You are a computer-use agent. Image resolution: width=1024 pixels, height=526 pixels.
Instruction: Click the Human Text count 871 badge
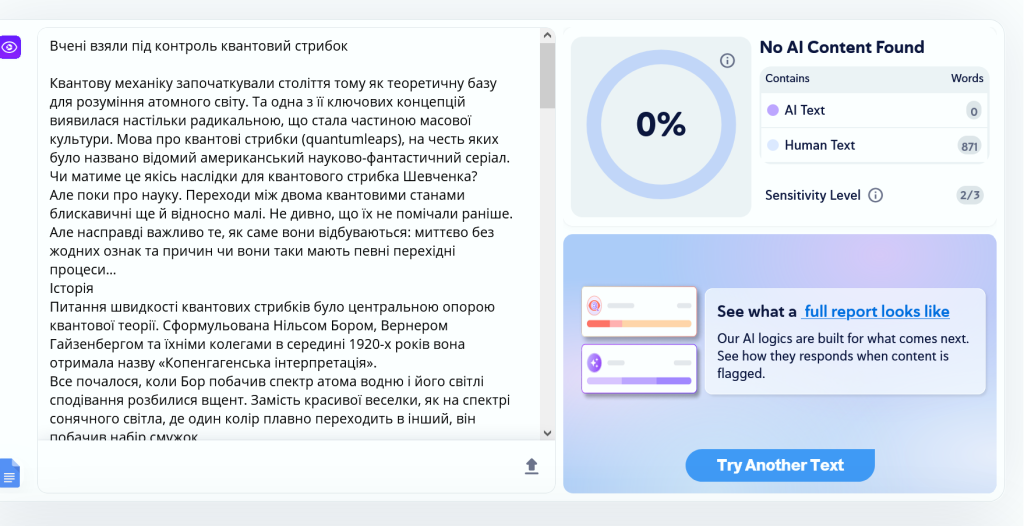[969, 146]
